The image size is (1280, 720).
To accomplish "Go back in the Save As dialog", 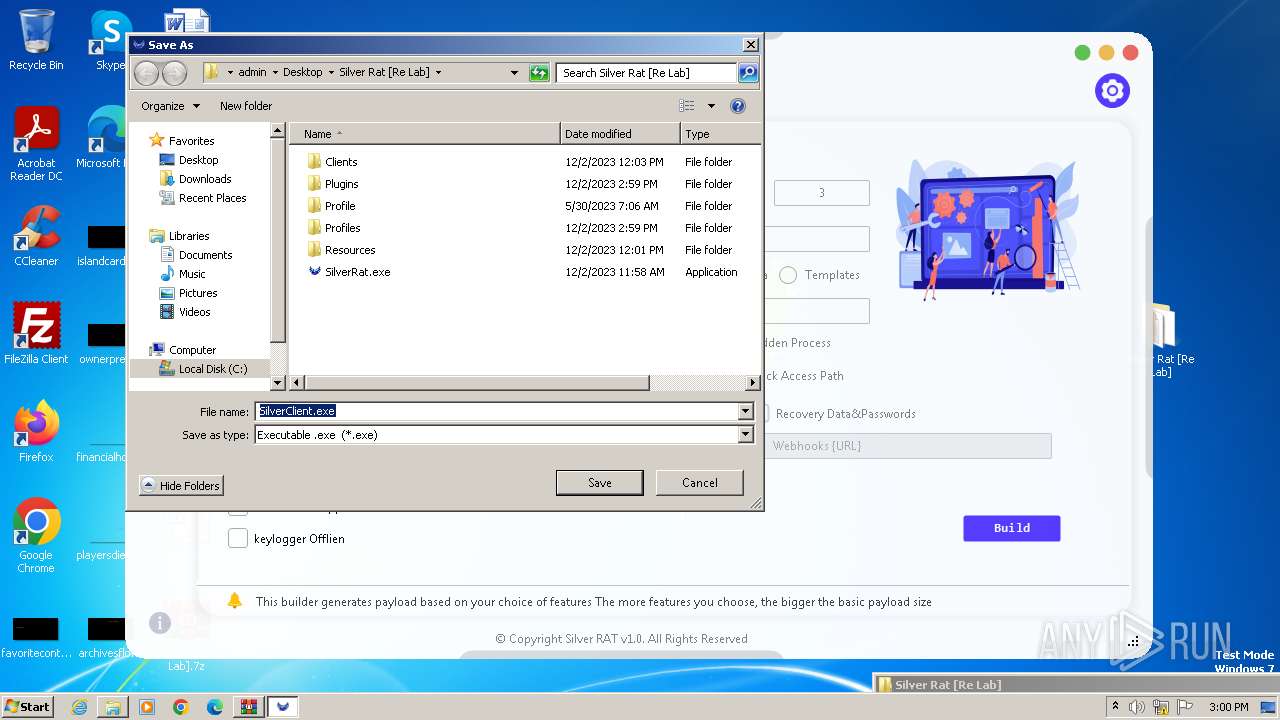I will pos(146,72).
